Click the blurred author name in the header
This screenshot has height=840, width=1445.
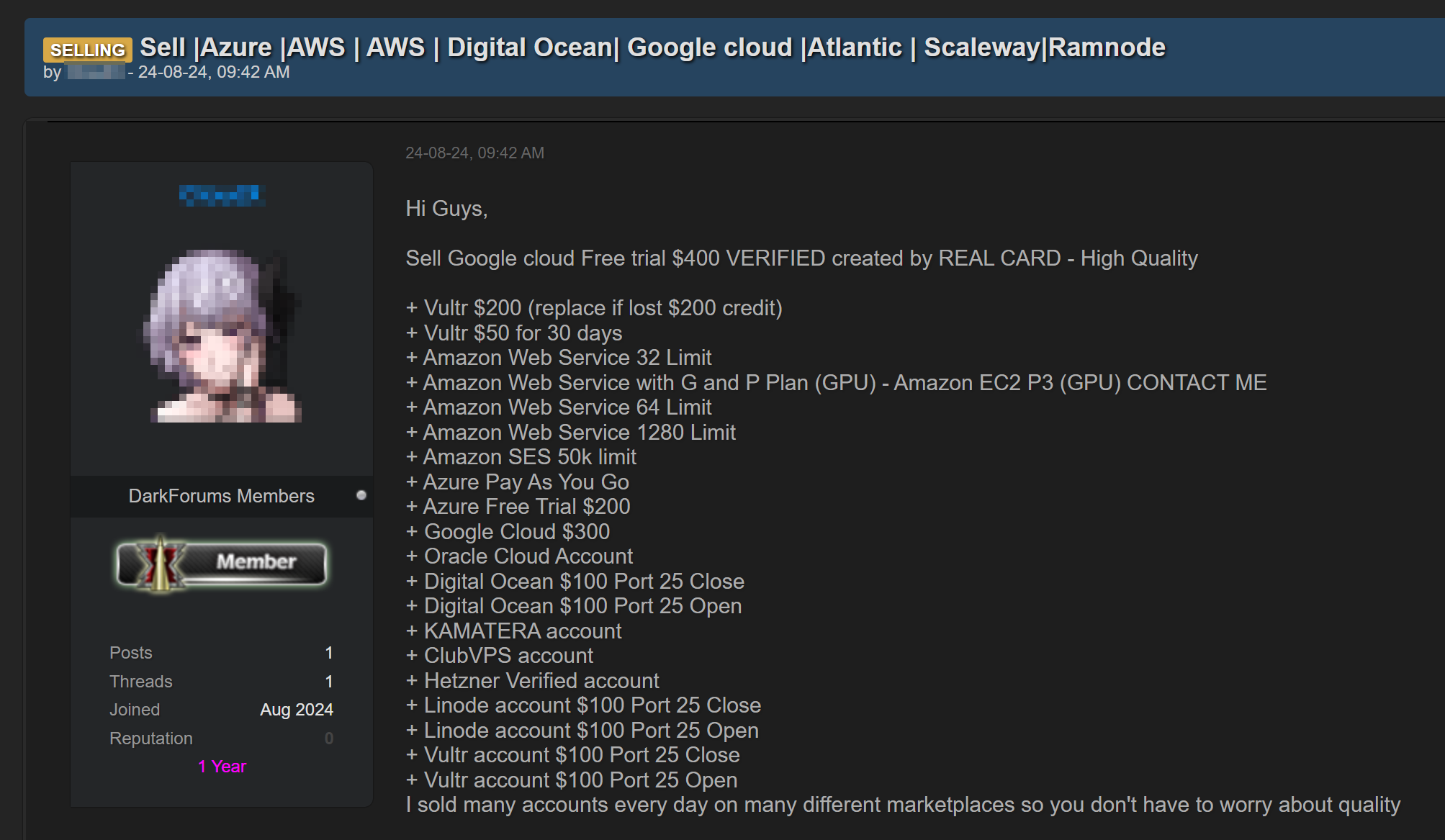[96, 72]
